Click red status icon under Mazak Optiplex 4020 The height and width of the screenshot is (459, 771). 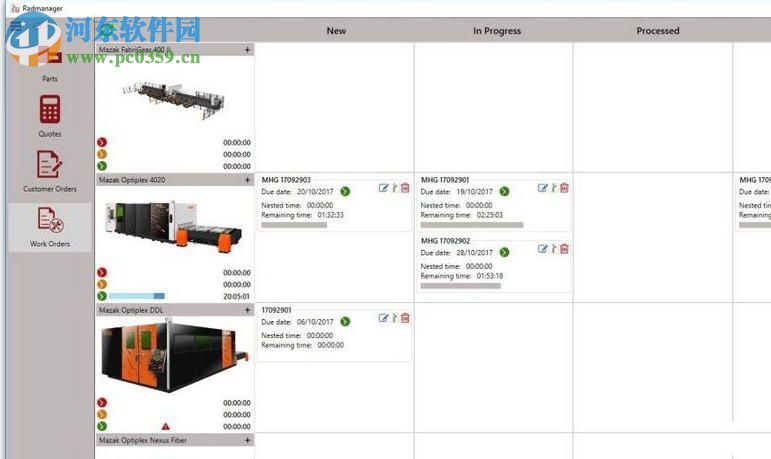[102, 273]
